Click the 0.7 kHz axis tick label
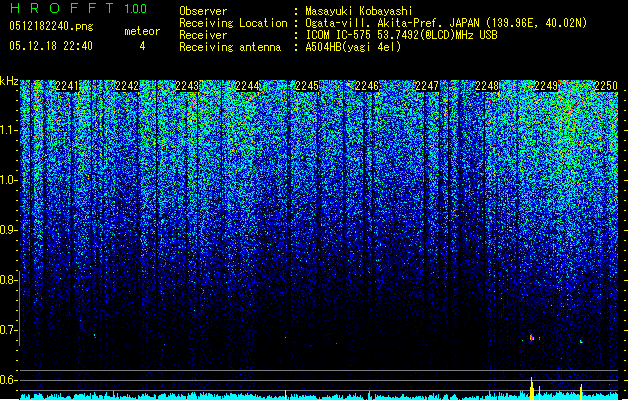This screenshot has width=629, height=400. (x=8, y=330)
